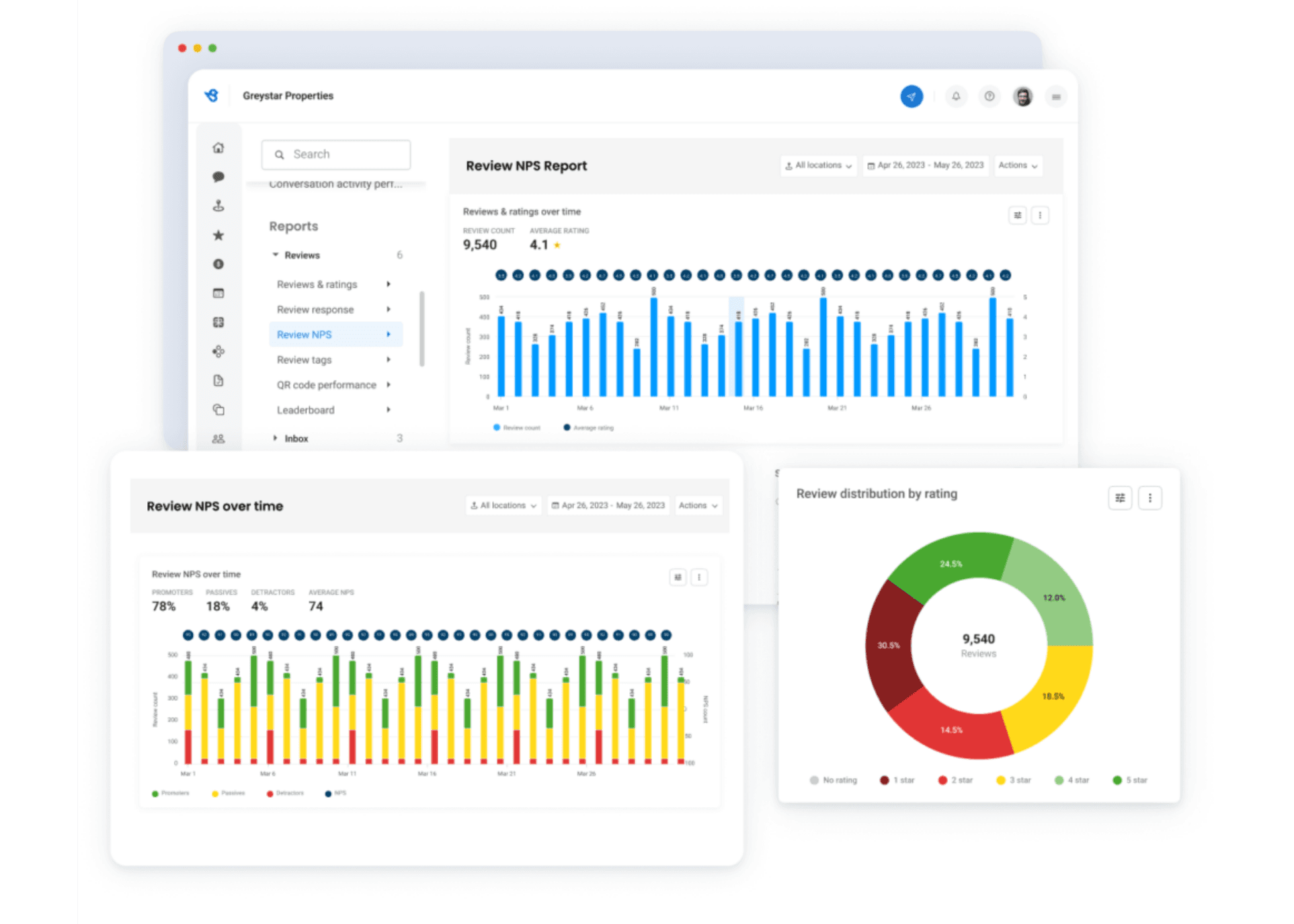Click the help question mark icon
Viewport: 1294px width, 924px height.
click(989, 97)
